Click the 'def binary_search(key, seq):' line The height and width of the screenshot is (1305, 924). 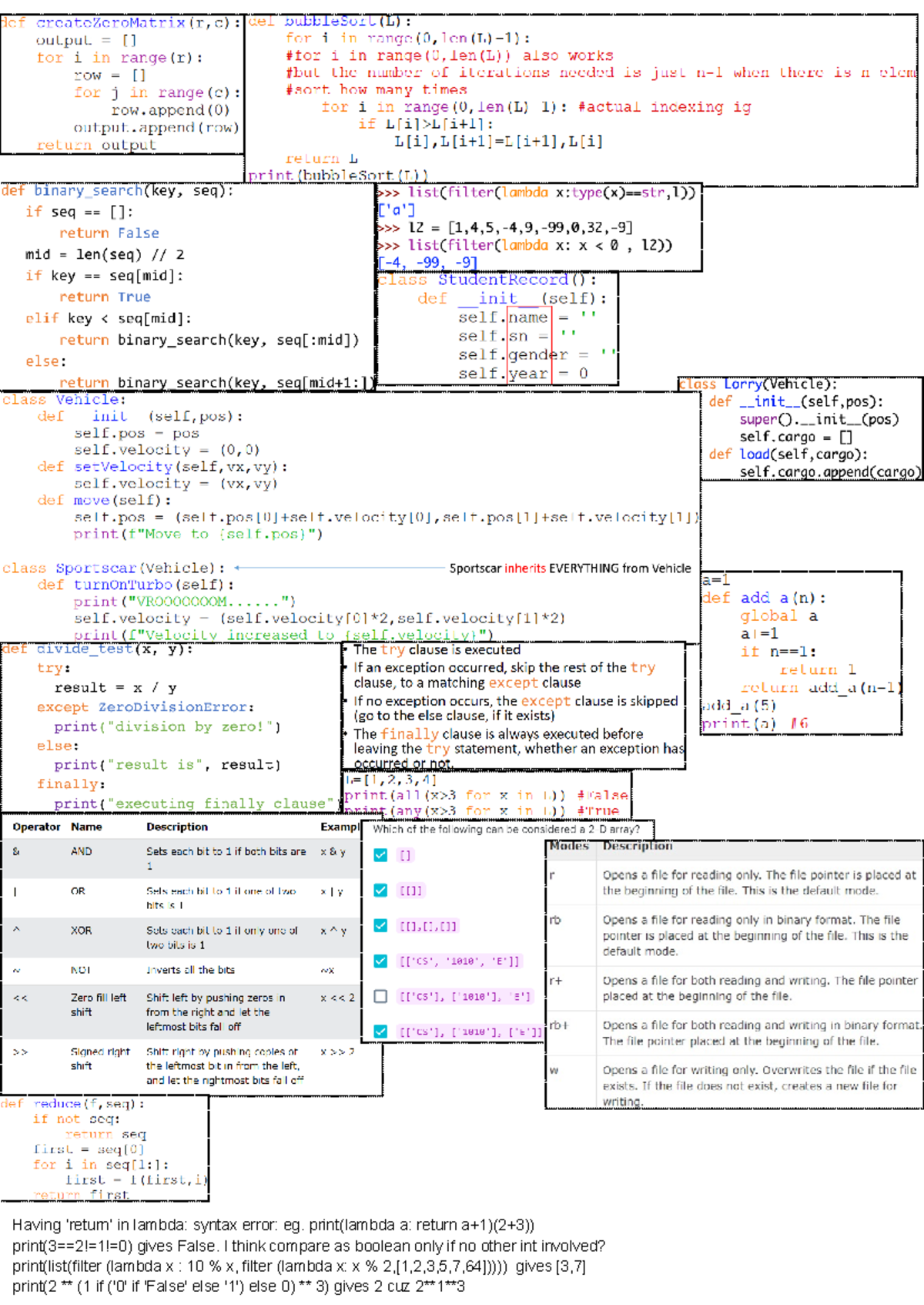point(117,190)
